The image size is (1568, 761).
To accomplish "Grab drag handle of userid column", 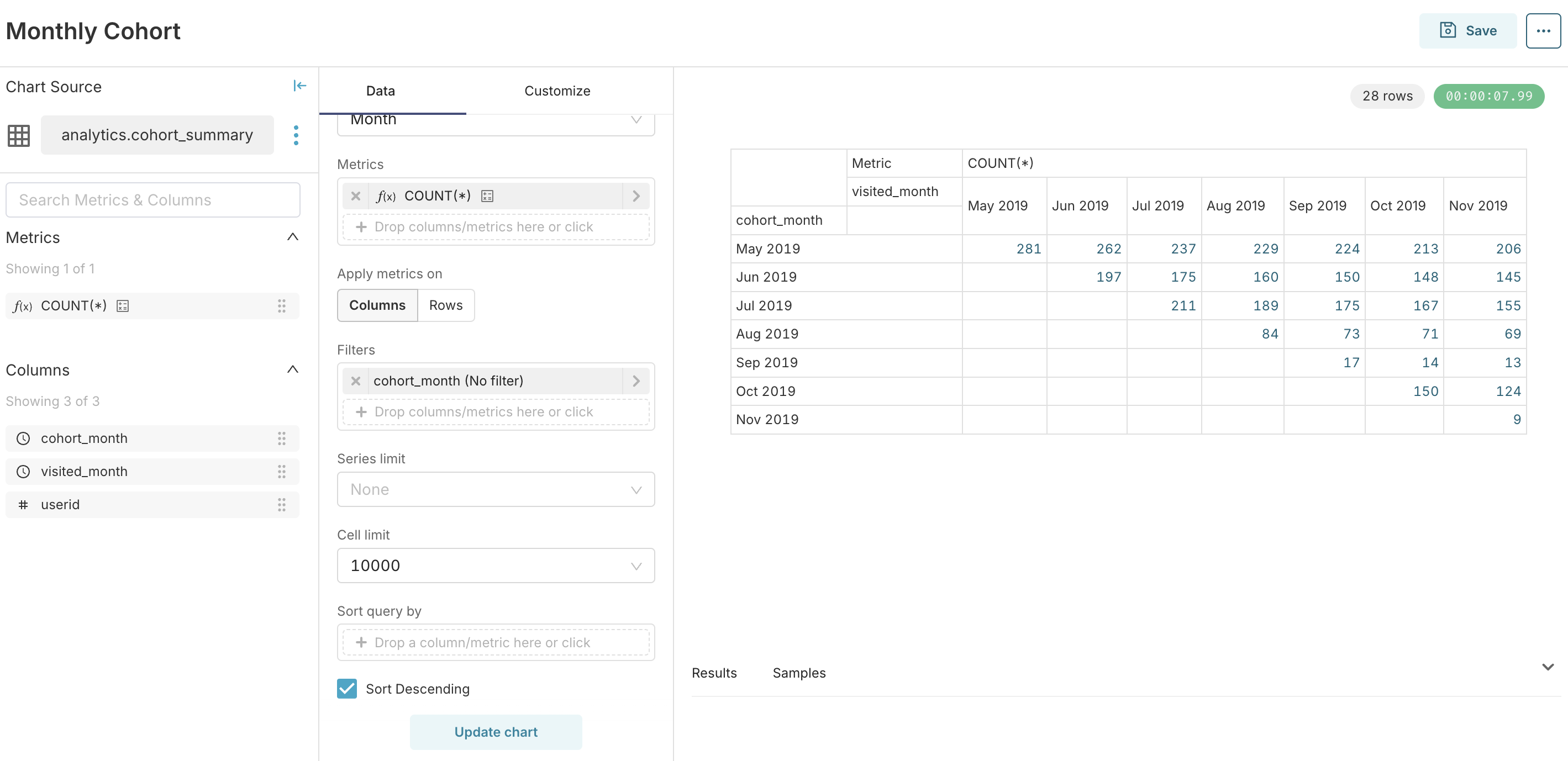I will [281, 504].
